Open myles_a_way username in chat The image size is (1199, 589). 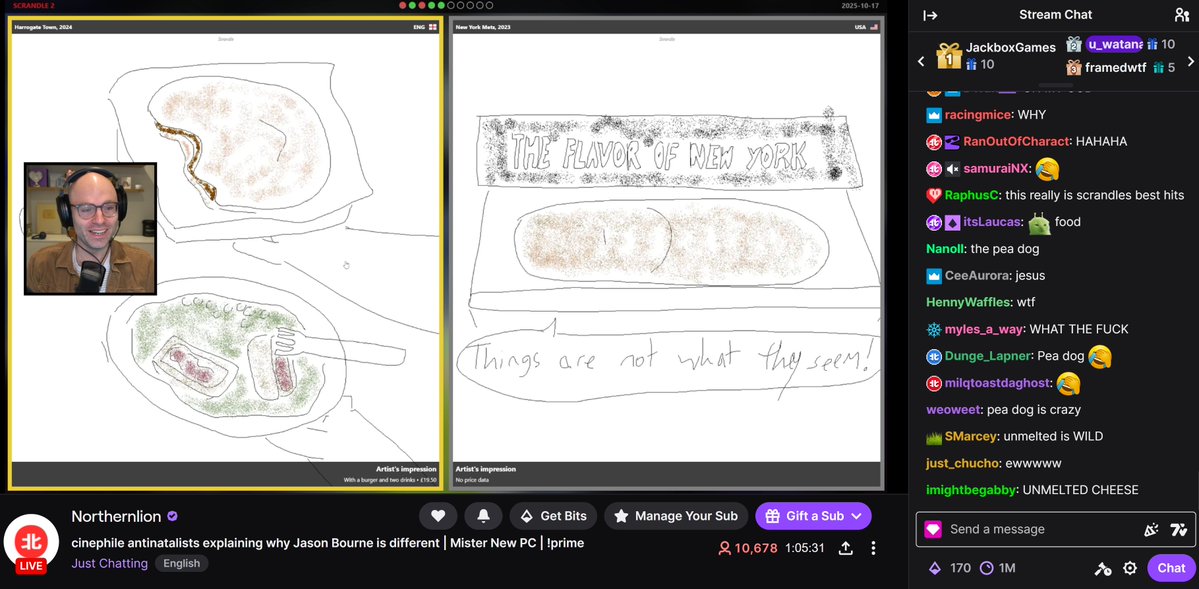(983, 329)
